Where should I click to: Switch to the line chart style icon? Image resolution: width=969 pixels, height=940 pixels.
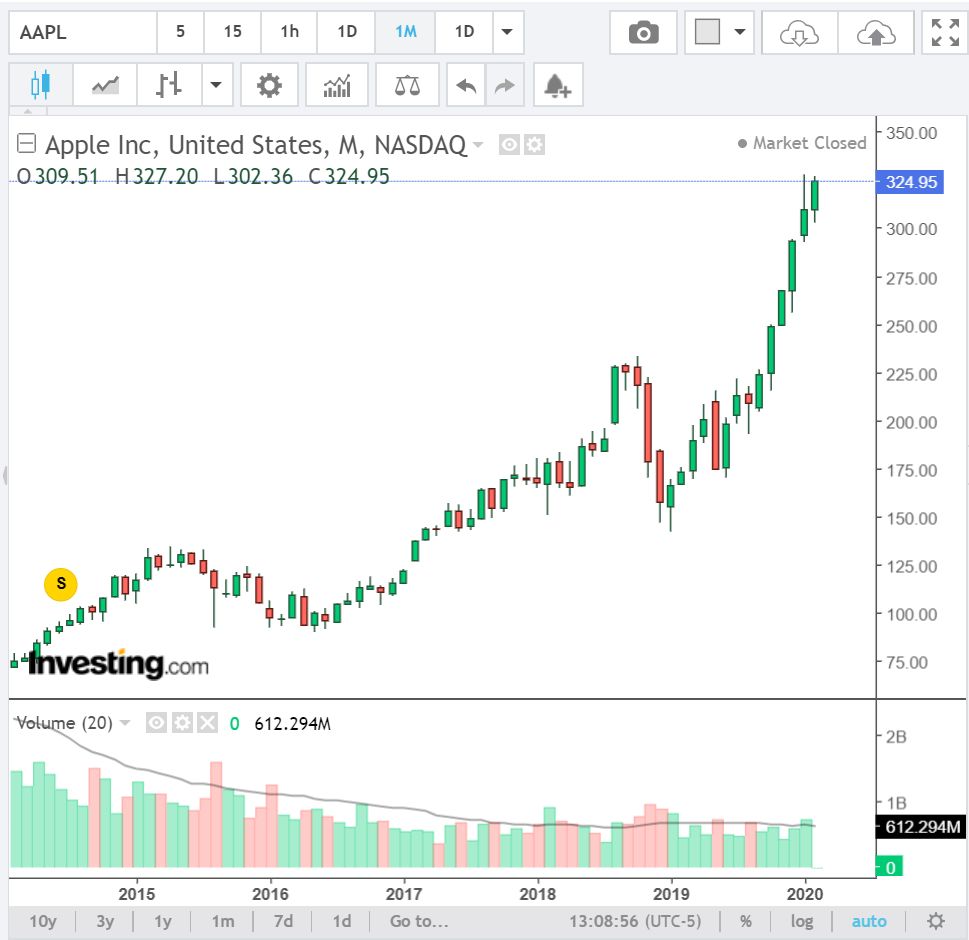pos(106,86)
